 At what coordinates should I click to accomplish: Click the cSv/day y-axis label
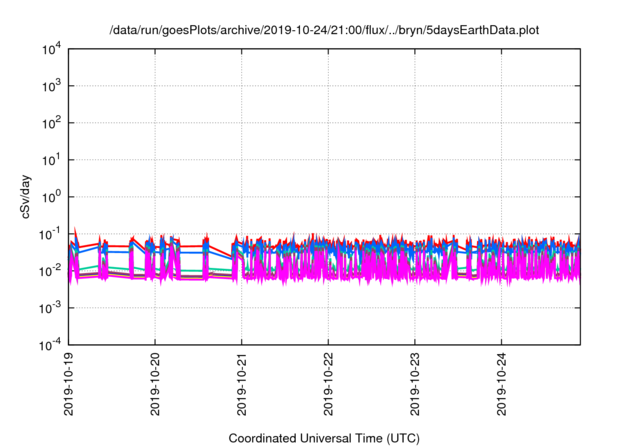(26, 197)
